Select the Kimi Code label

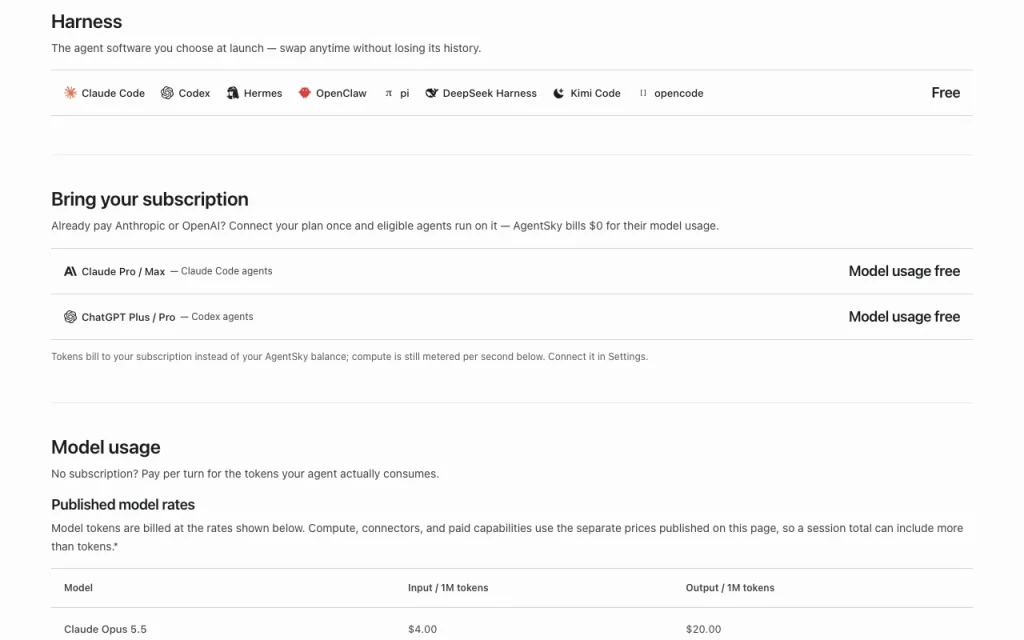[x=596, y=93]
